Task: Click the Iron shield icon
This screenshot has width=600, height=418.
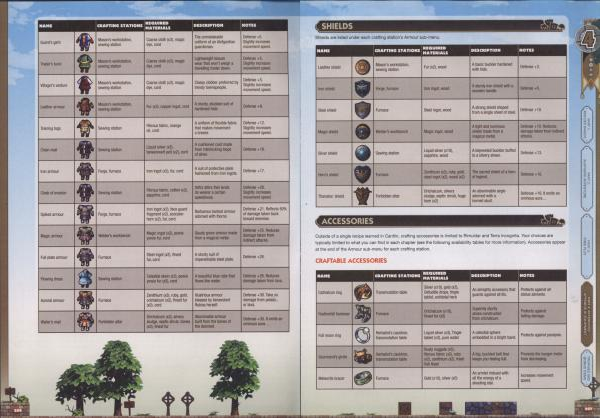Action: point(362,88)
